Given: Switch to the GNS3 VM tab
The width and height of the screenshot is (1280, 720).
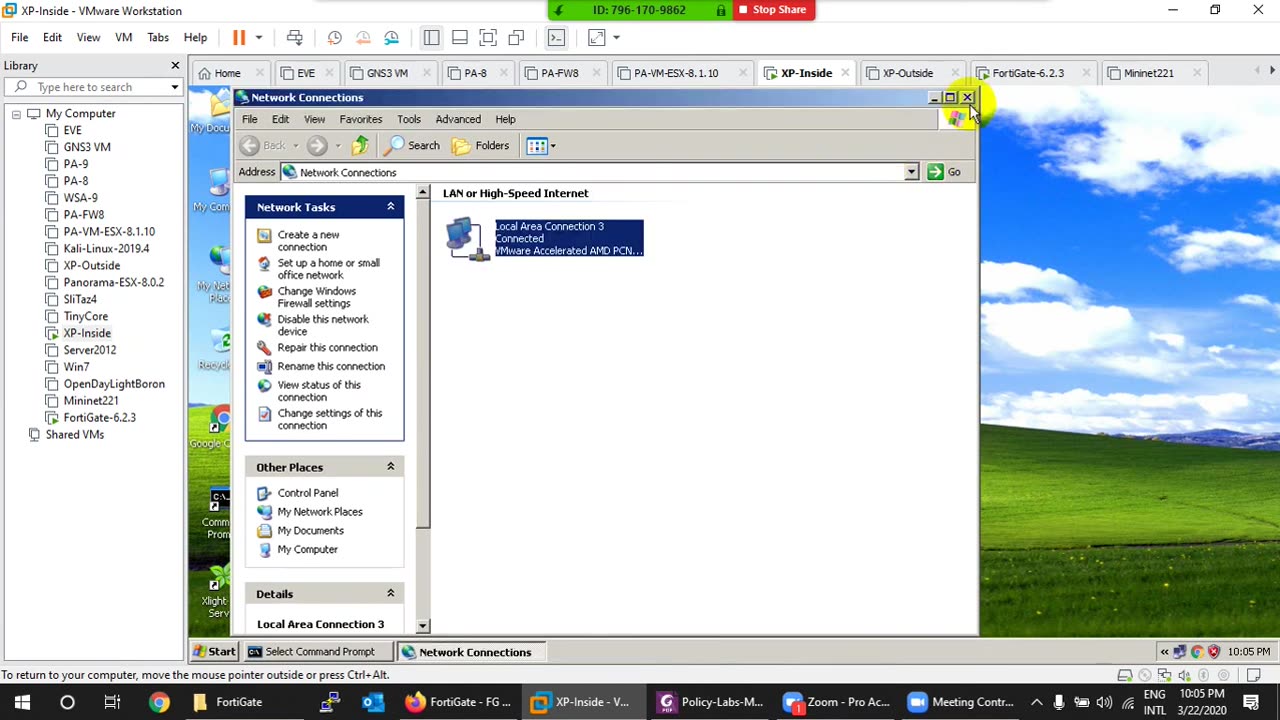Looking at the screenshot, I should pyautogui.click(x=387, y=73).
